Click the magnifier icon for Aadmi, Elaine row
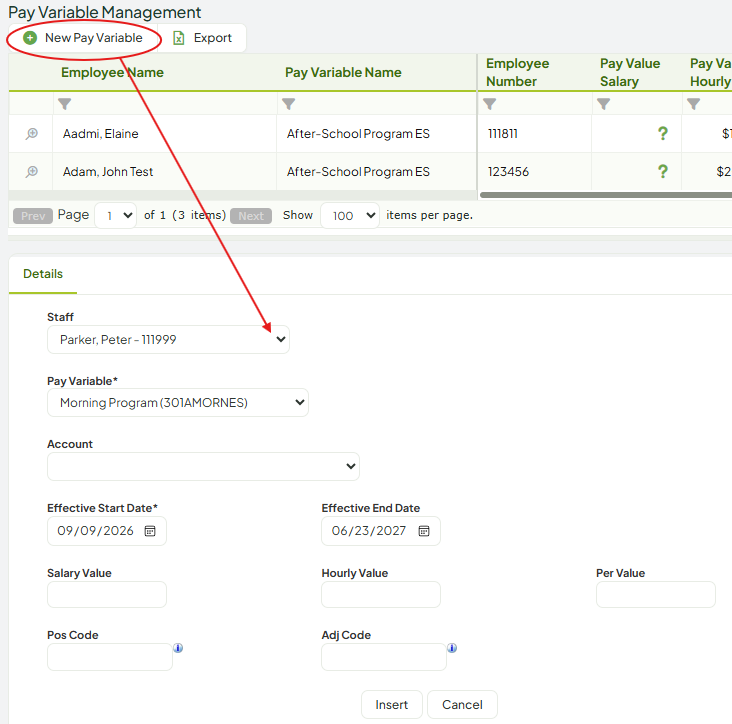The width and height of the screenshot is (732, 724). coord(31,134)
